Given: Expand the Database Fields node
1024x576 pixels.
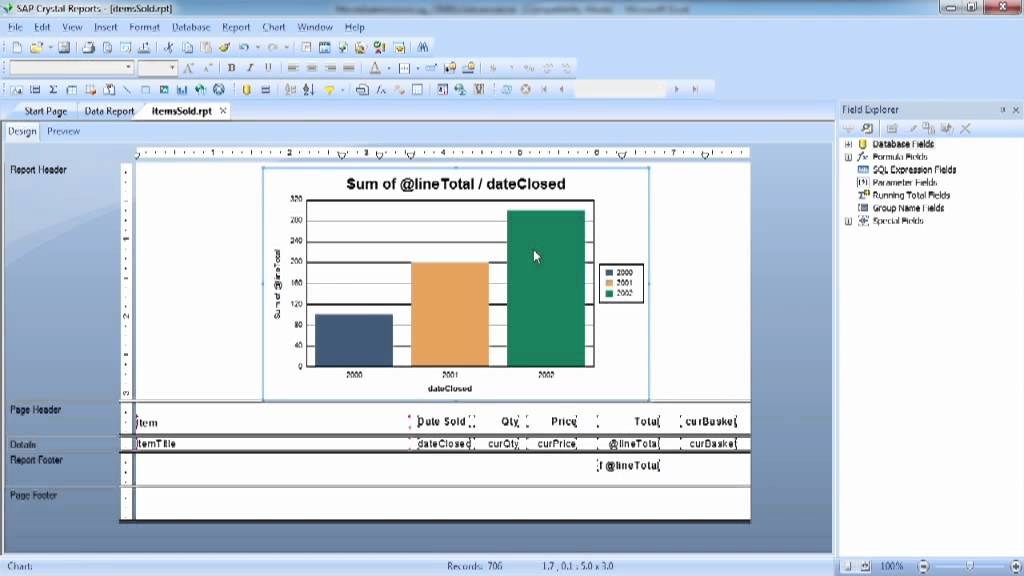Looking at the screenshot, I should [848, 144].
